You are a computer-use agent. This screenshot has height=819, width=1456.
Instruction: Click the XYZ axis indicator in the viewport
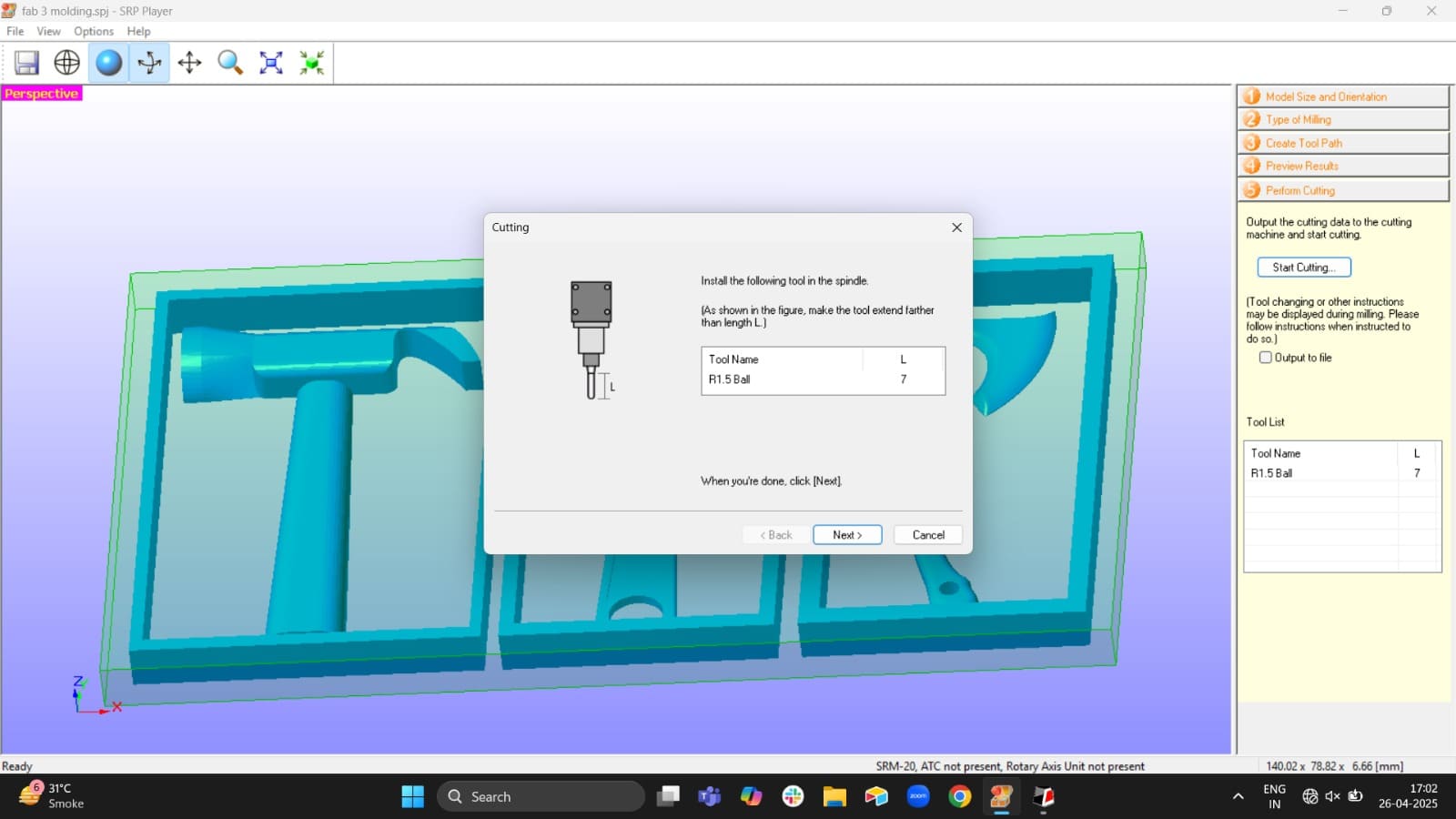(95, 695)
